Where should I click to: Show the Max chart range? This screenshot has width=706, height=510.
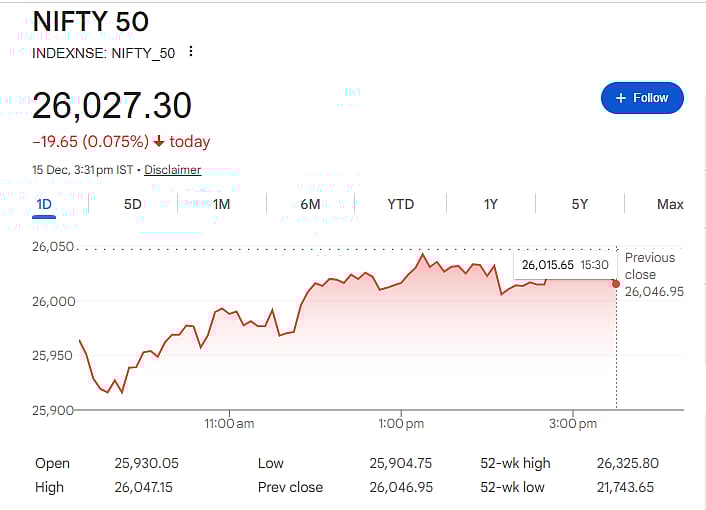coord(670,204)
